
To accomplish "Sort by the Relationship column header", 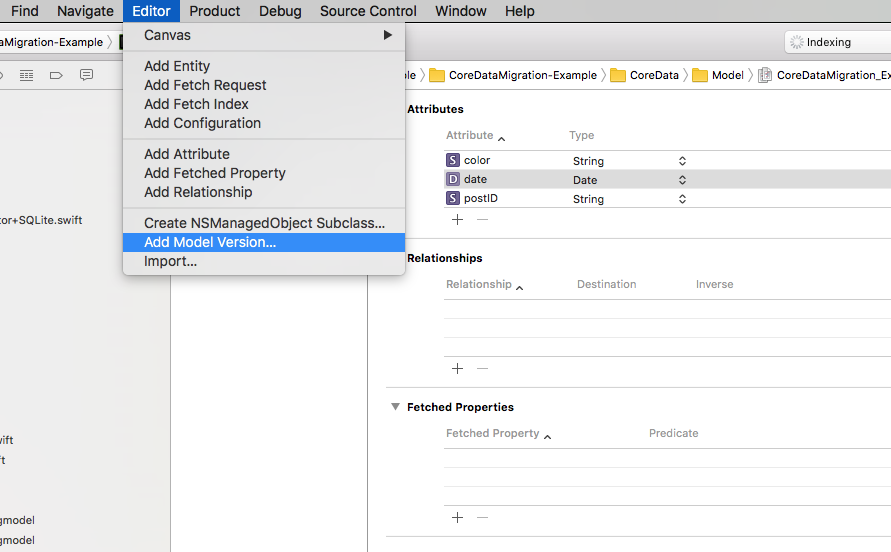I will [484, 284].
